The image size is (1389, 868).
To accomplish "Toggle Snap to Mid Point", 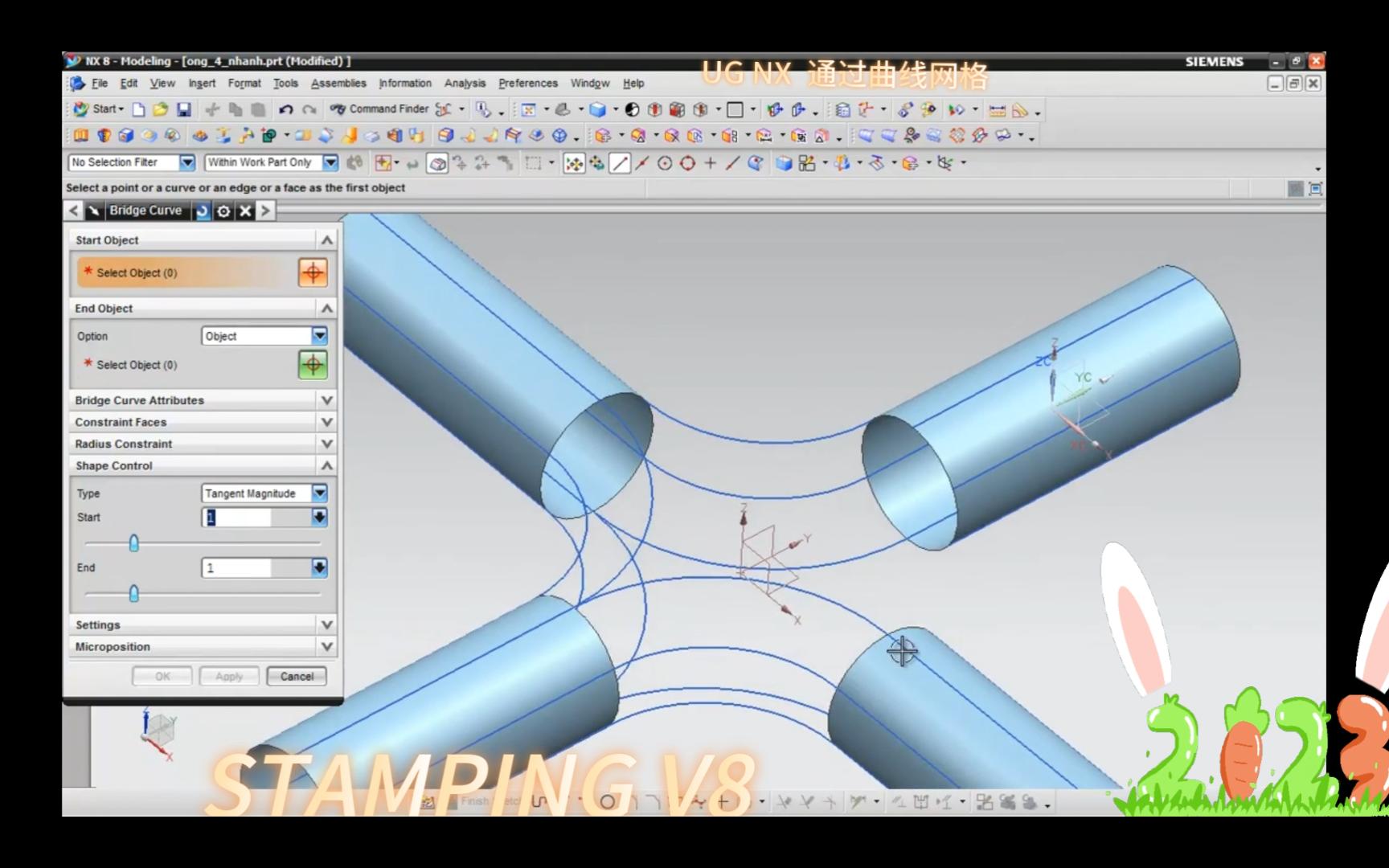I will click(x=641, y=163).
